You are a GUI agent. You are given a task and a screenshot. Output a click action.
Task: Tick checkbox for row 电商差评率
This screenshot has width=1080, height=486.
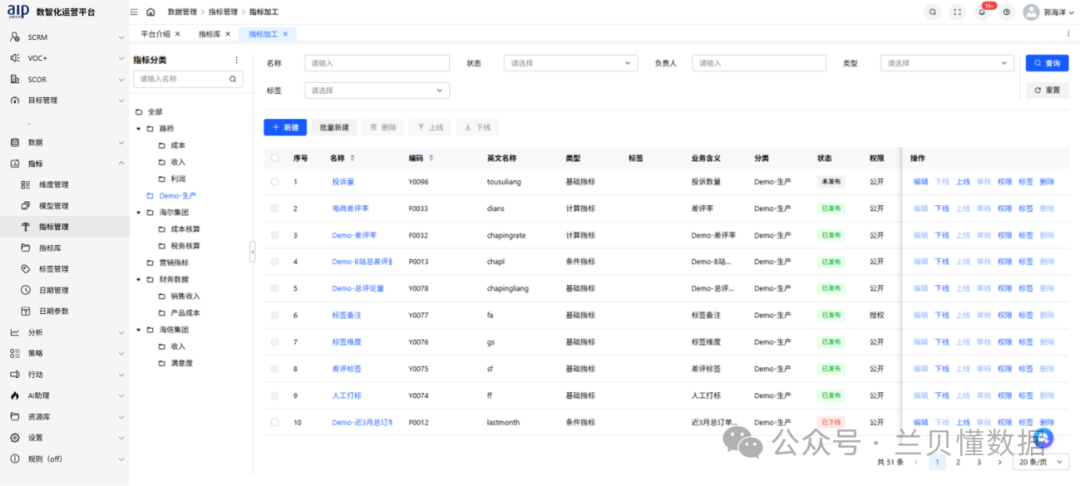point(275,208)
